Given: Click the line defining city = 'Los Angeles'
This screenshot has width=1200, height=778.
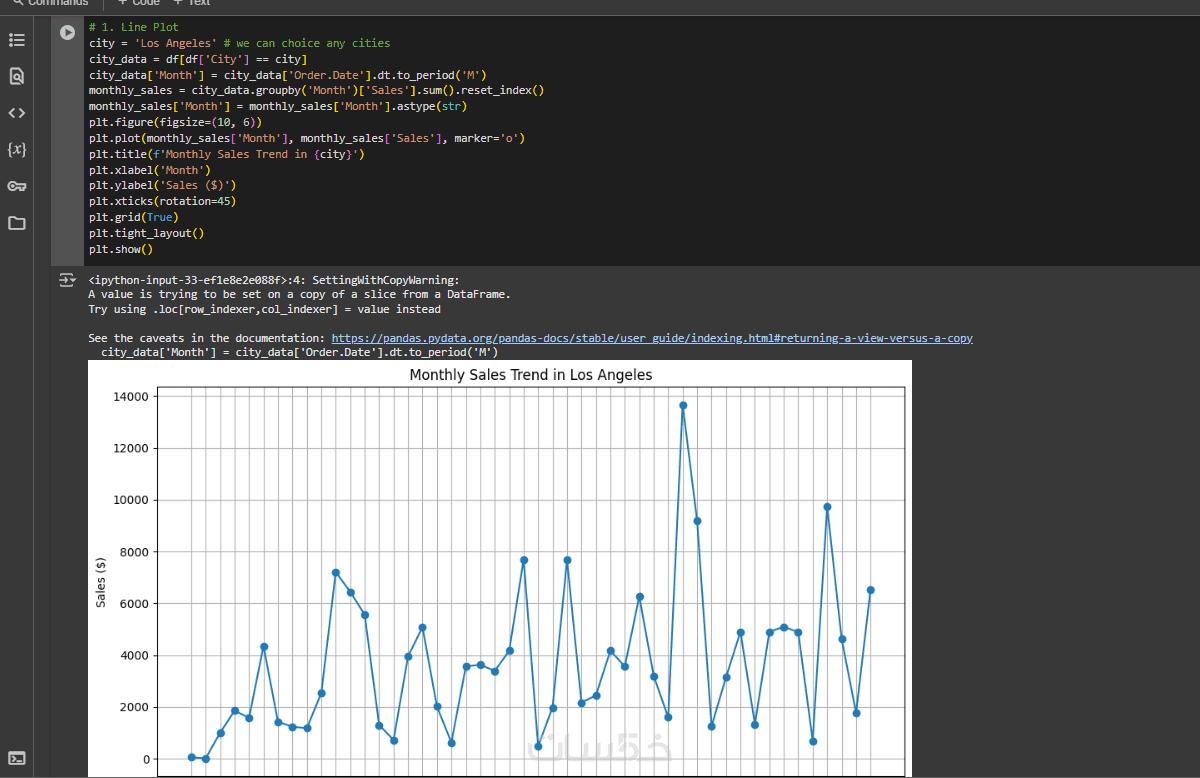Looking at the screenshot, I should click(240, 43).
